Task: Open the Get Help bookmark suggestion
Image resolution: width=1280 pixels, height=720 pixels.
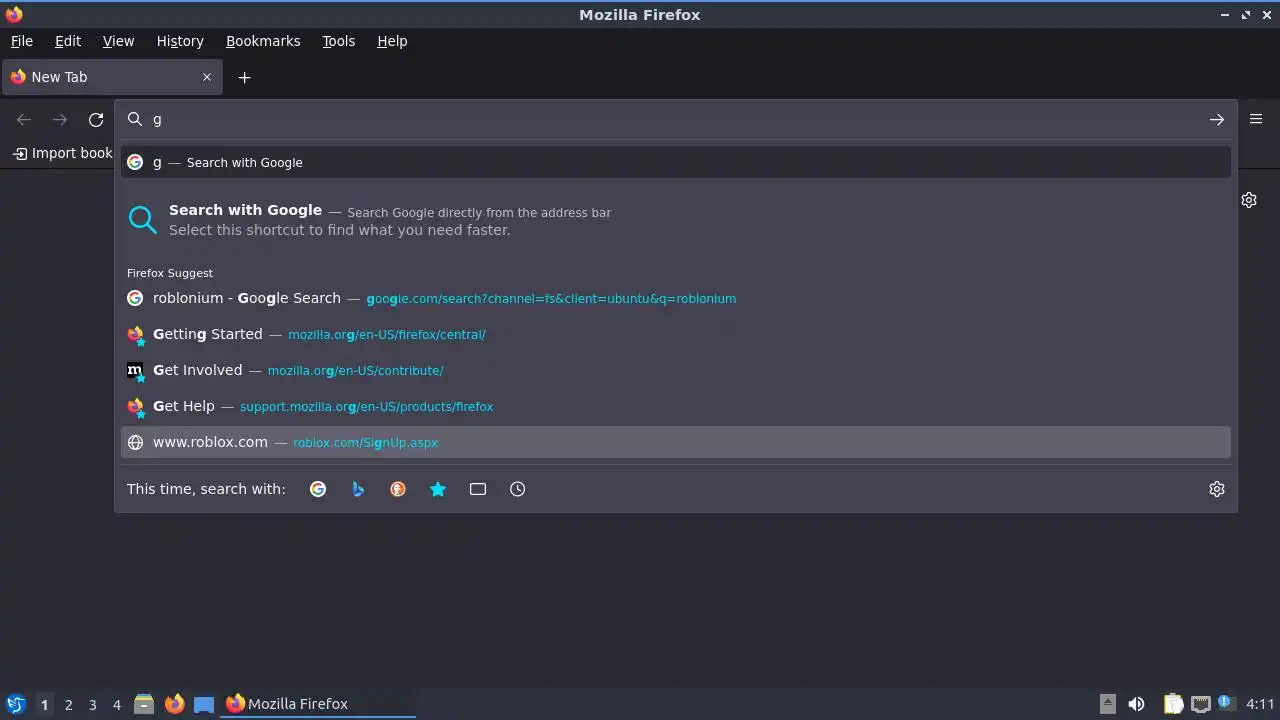Action: (676, 406)
